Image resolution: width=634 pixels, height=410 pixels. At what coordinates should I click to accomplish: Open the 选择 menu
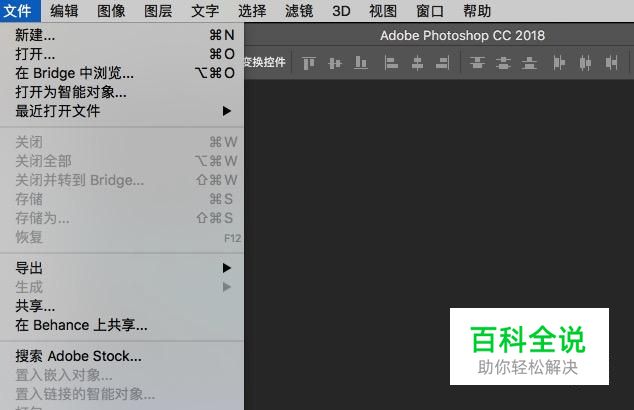252,11
